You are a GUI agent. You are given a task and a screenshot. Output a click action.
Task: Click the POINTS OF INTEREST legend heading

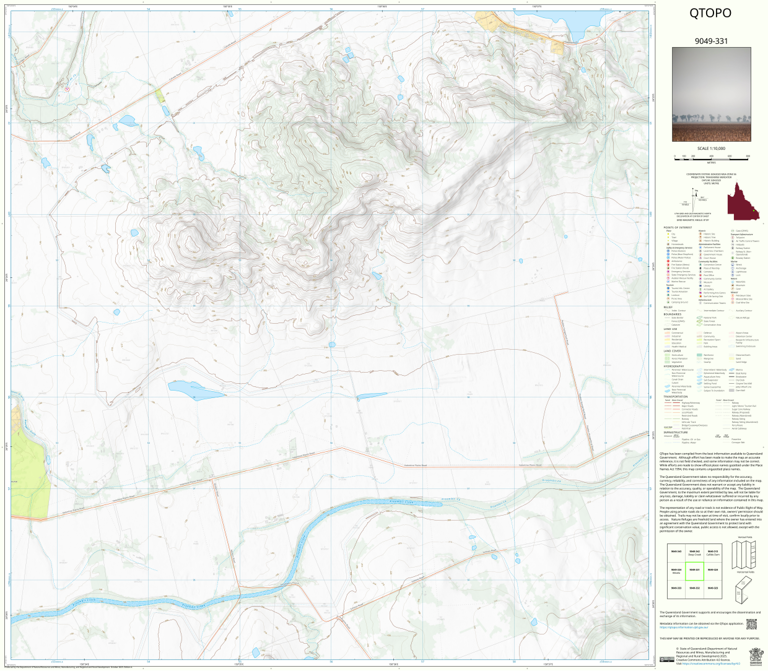(x=678, y=228)
